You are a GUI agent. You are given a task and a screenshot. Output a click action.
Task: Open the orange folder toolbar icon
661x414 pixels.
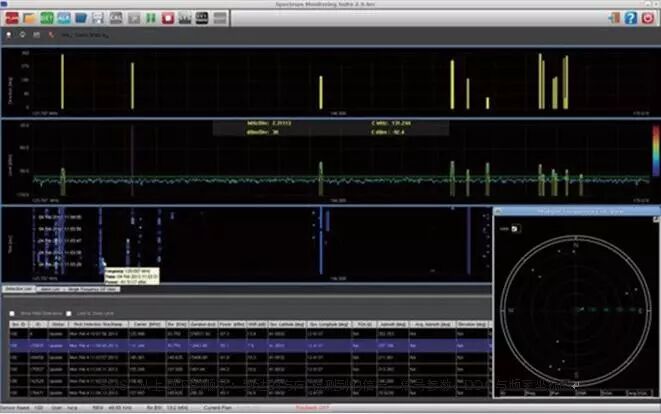click(x=30, y=18)
